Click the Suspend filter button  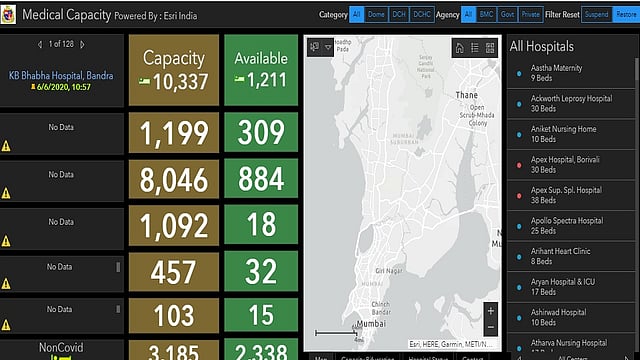click(x=596, y=15)
